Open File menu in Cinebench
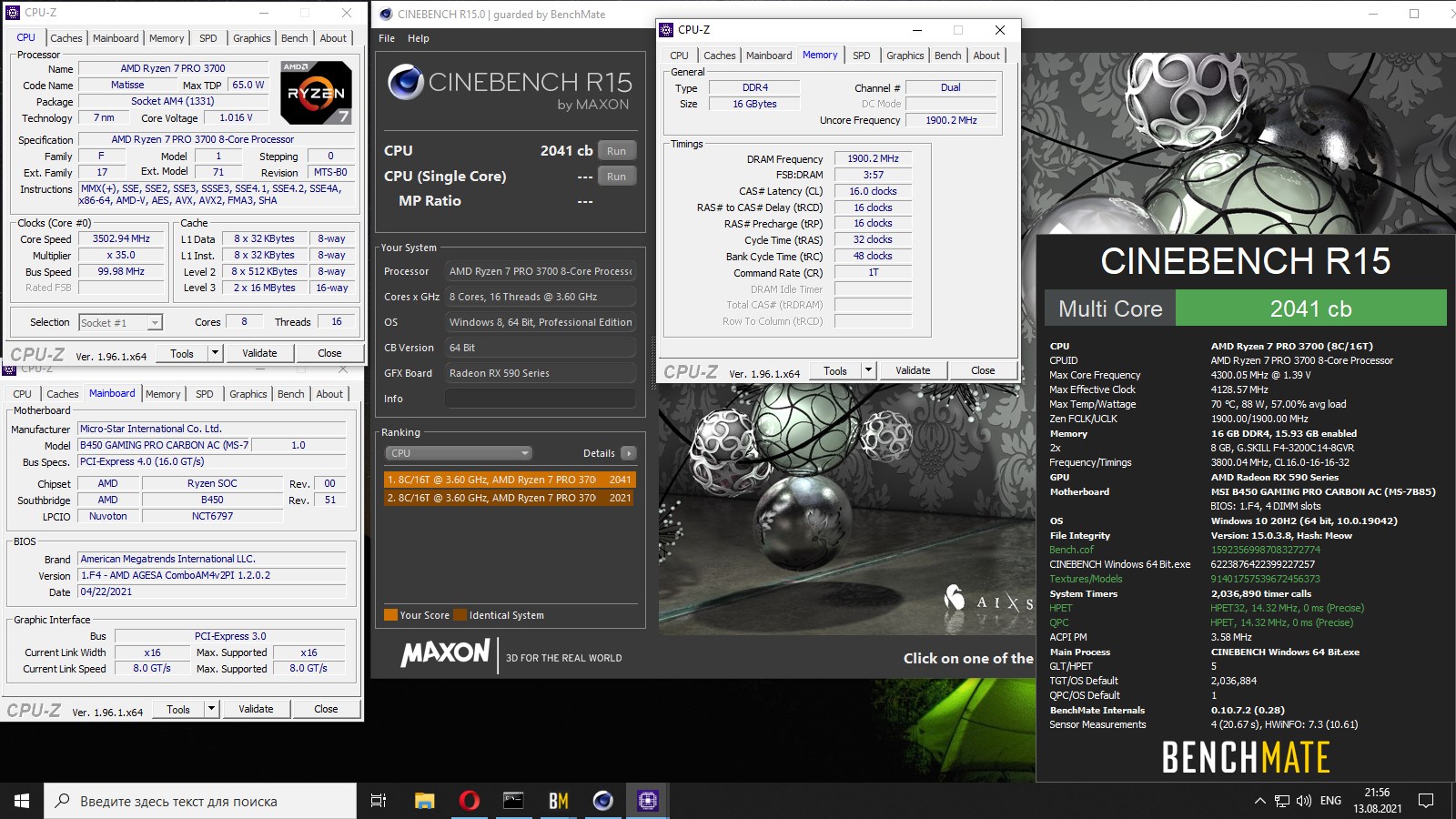 [x=387, y=38]
